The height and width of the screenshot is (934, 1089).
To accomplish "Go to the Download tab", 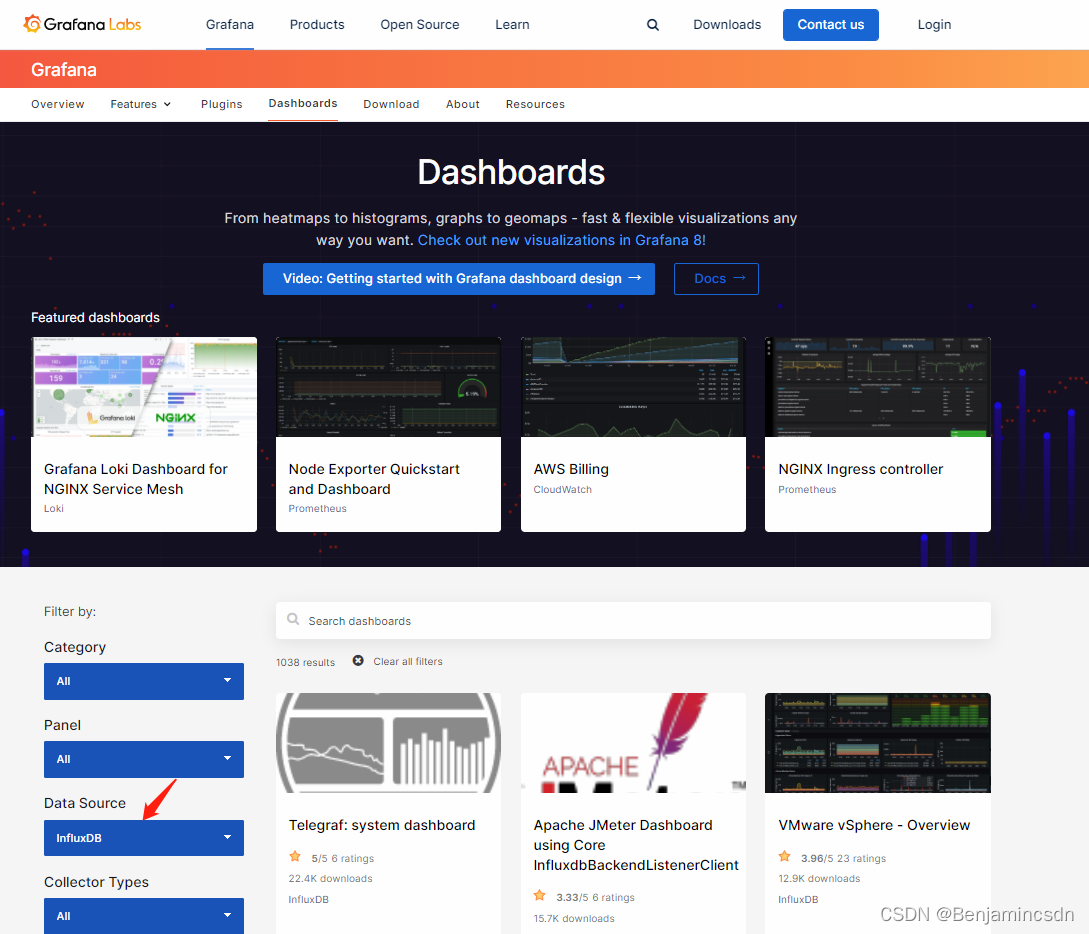I will tap(391, 104).
